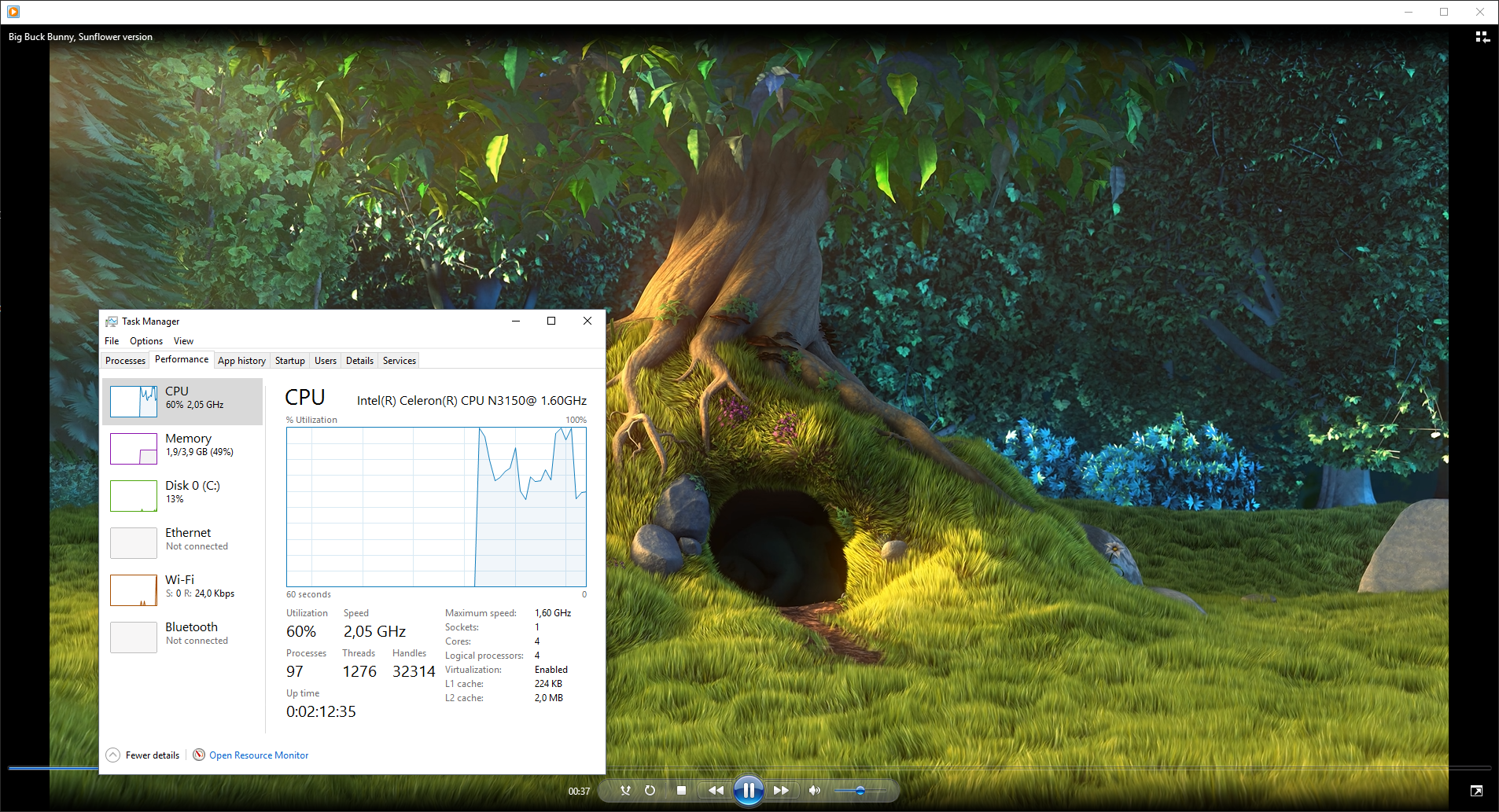Open the View menu in Task Manager
The width and height of the screenshot is (1499, 812).
click(183, 341)
